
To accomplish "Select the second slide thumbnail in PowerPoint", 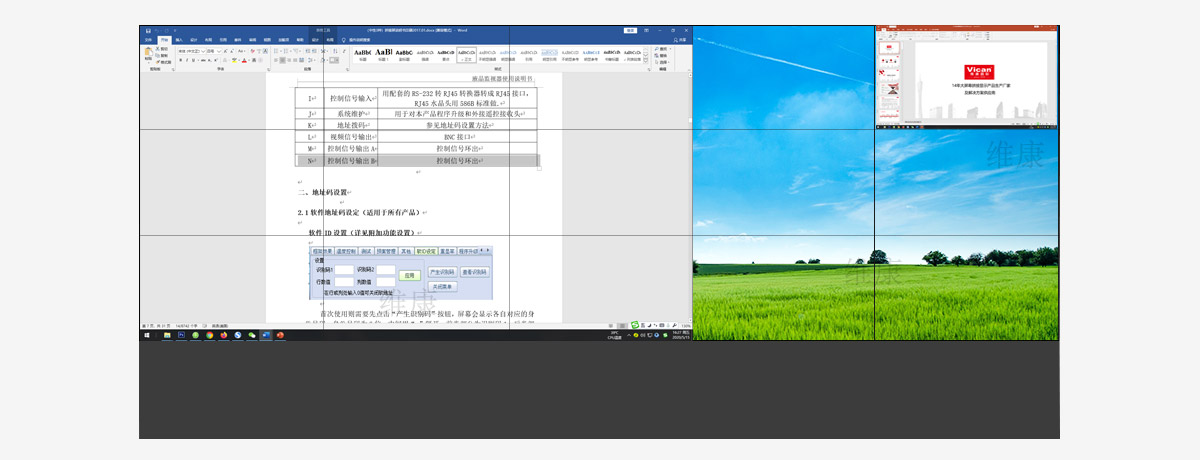I will pyautogui.click(x=889, y=61).
